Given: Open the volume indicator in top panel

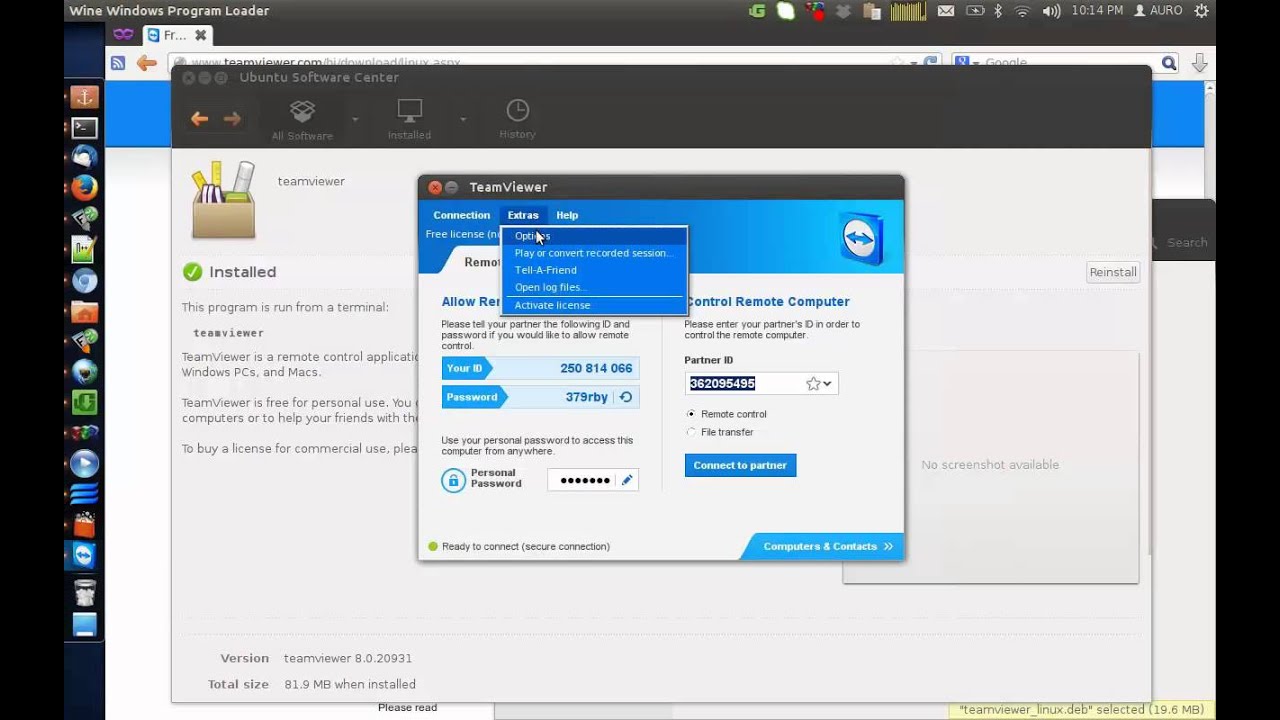Looking at the screenshot, I should coord(1051,11).
